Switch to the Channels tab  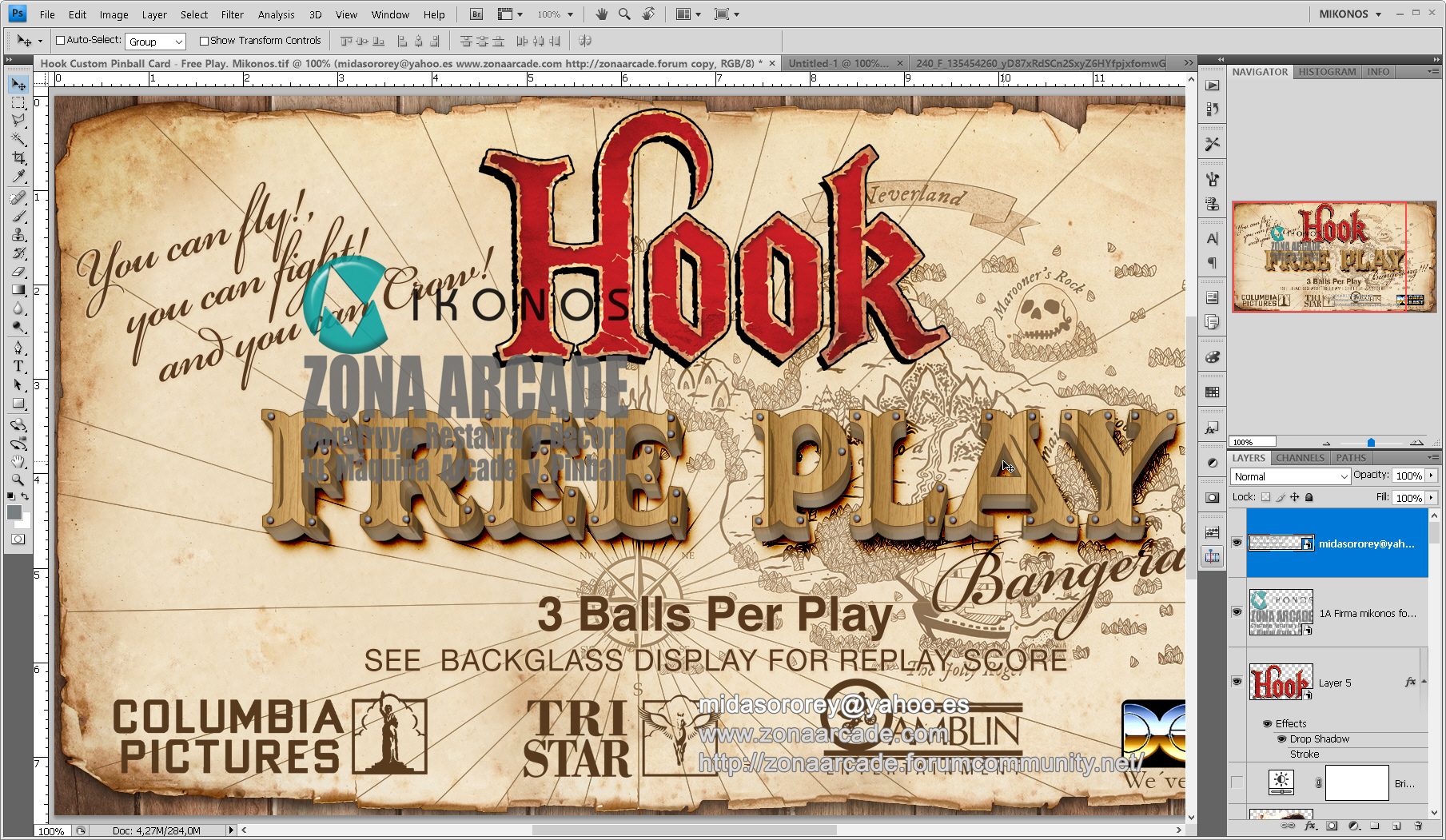[x=1300, y=457]
